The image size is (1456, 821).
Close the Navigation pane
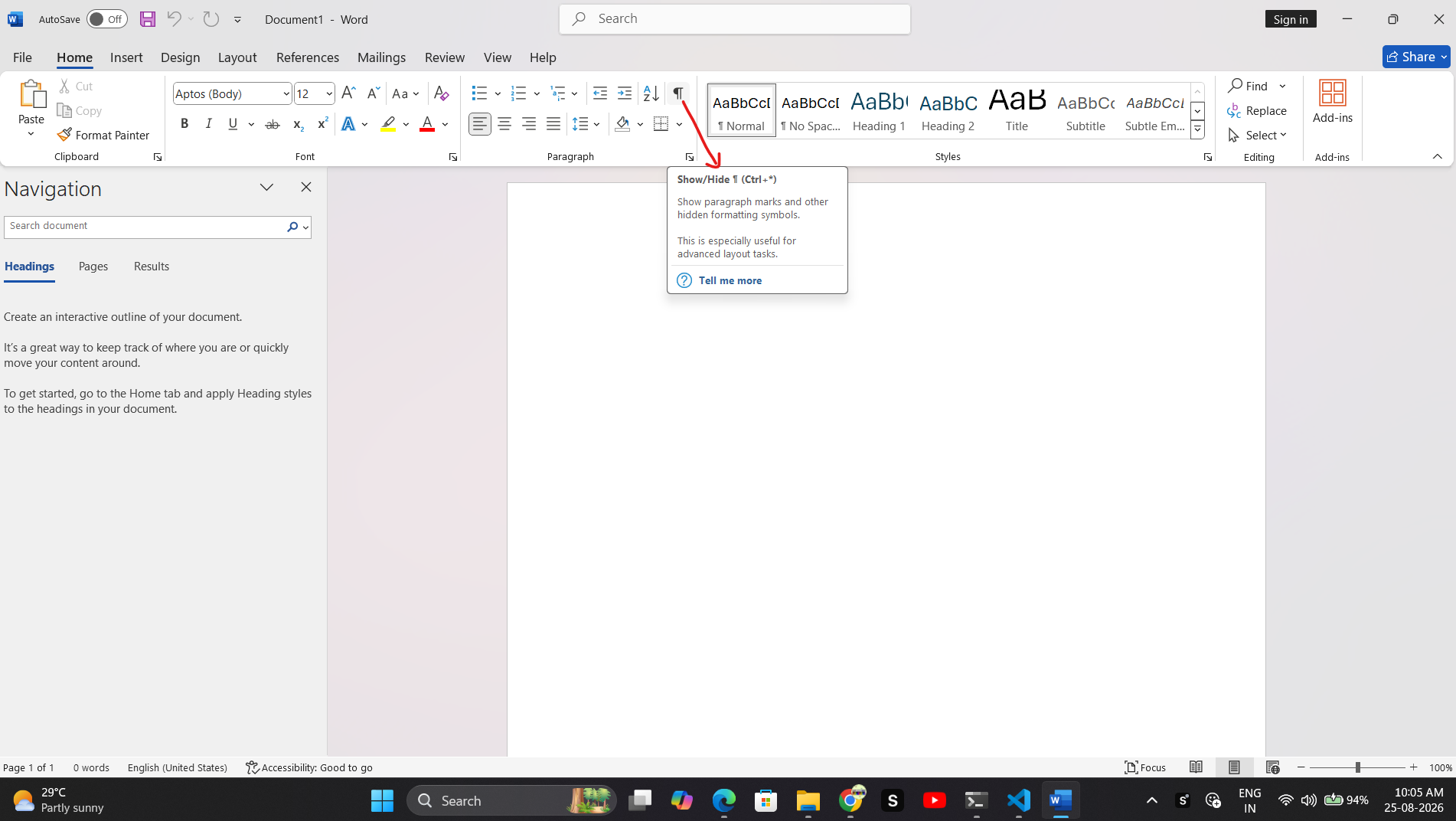point(306,187)
